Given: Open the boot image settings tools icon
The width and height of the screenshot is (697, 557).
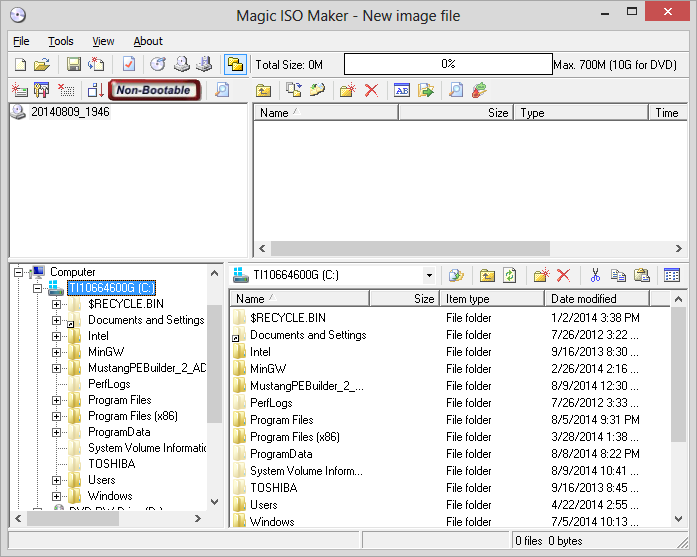Looking at the screenshot, I should coord(42,90).
